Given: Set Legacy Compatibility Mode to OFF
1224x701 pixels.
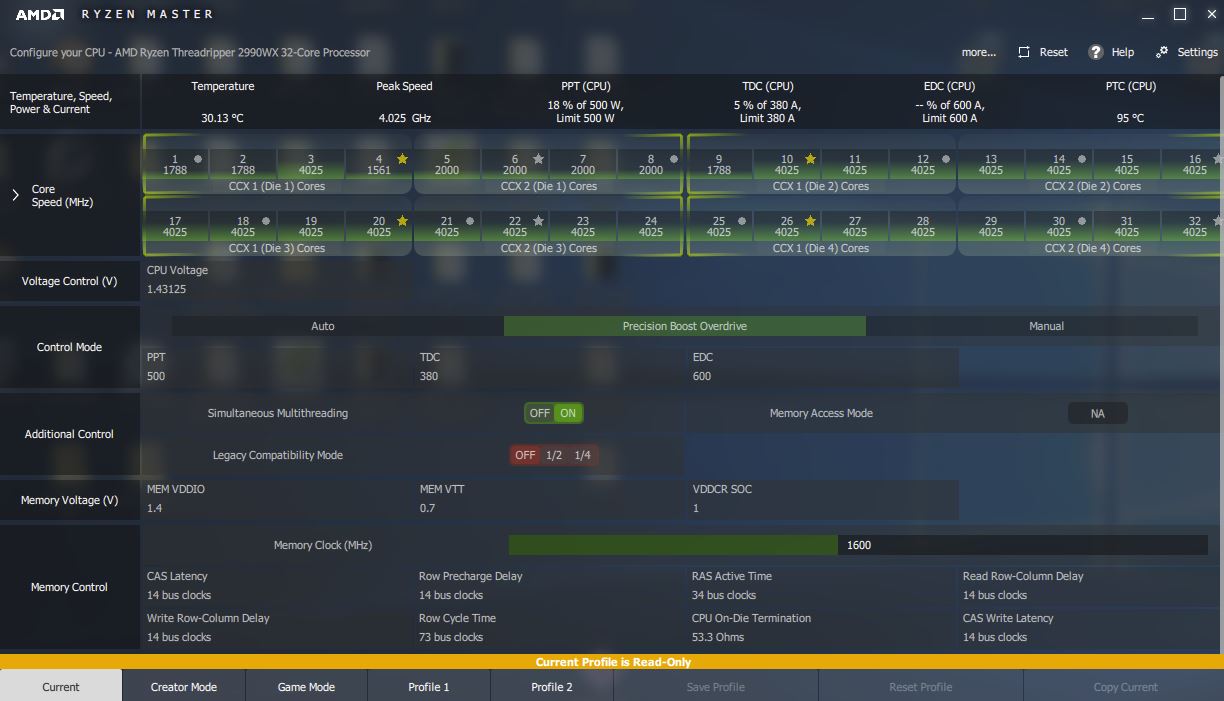Looking at the screenshot, I should coord(525,455).
